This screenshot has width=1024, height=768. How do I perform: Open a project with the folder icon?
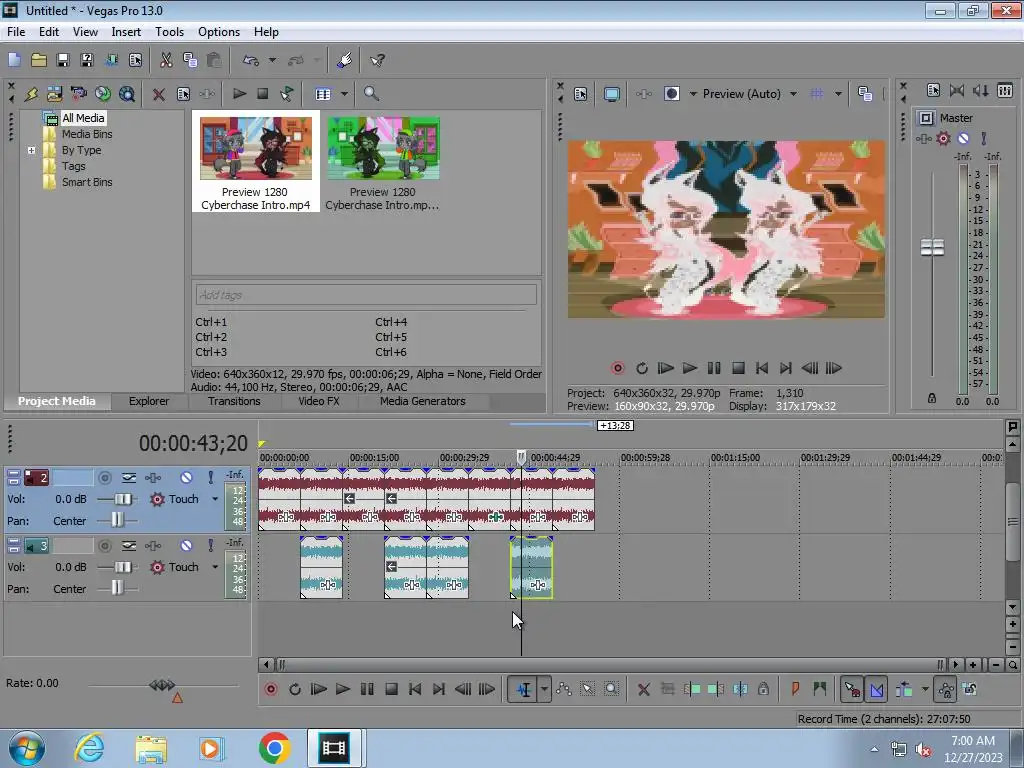(39, 60)
